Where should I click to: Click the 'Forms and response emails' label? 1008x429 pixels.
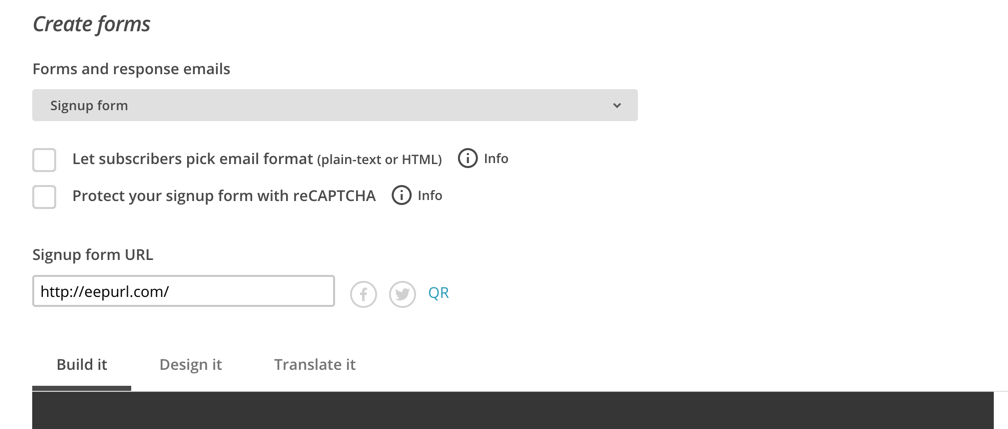pyautogui.click(x=131, y=69)
